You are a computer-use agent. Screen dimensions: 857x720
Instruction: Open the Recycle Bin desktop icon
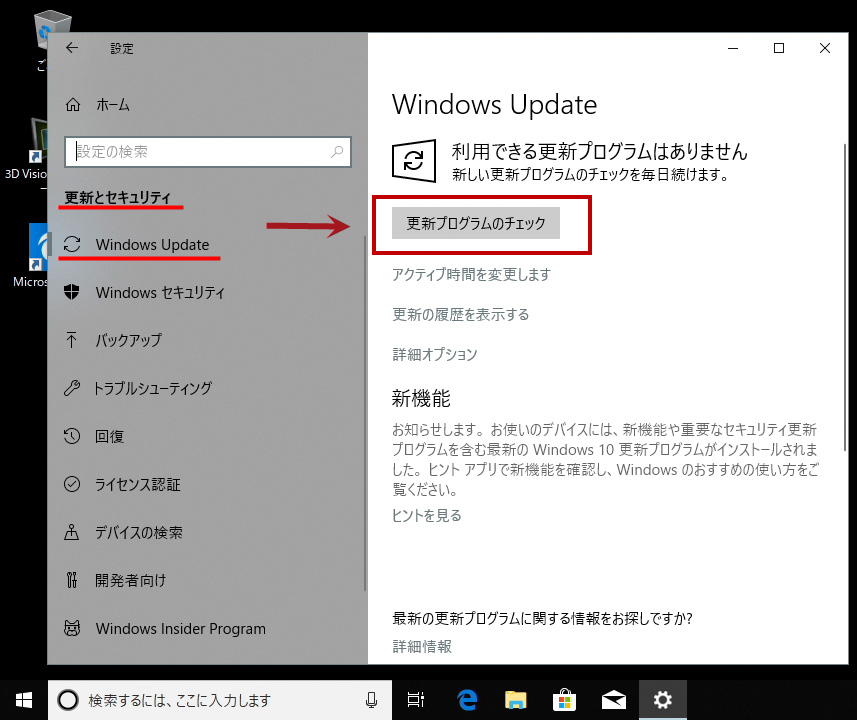(52, 30)
